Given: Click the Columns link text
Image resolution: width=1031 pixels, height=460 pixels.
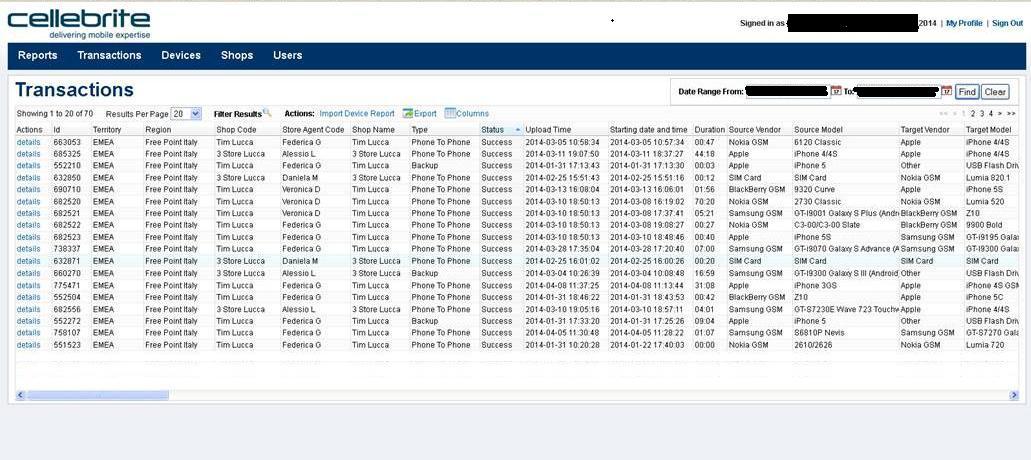Looking at the screenshot, I should (472, 114).
